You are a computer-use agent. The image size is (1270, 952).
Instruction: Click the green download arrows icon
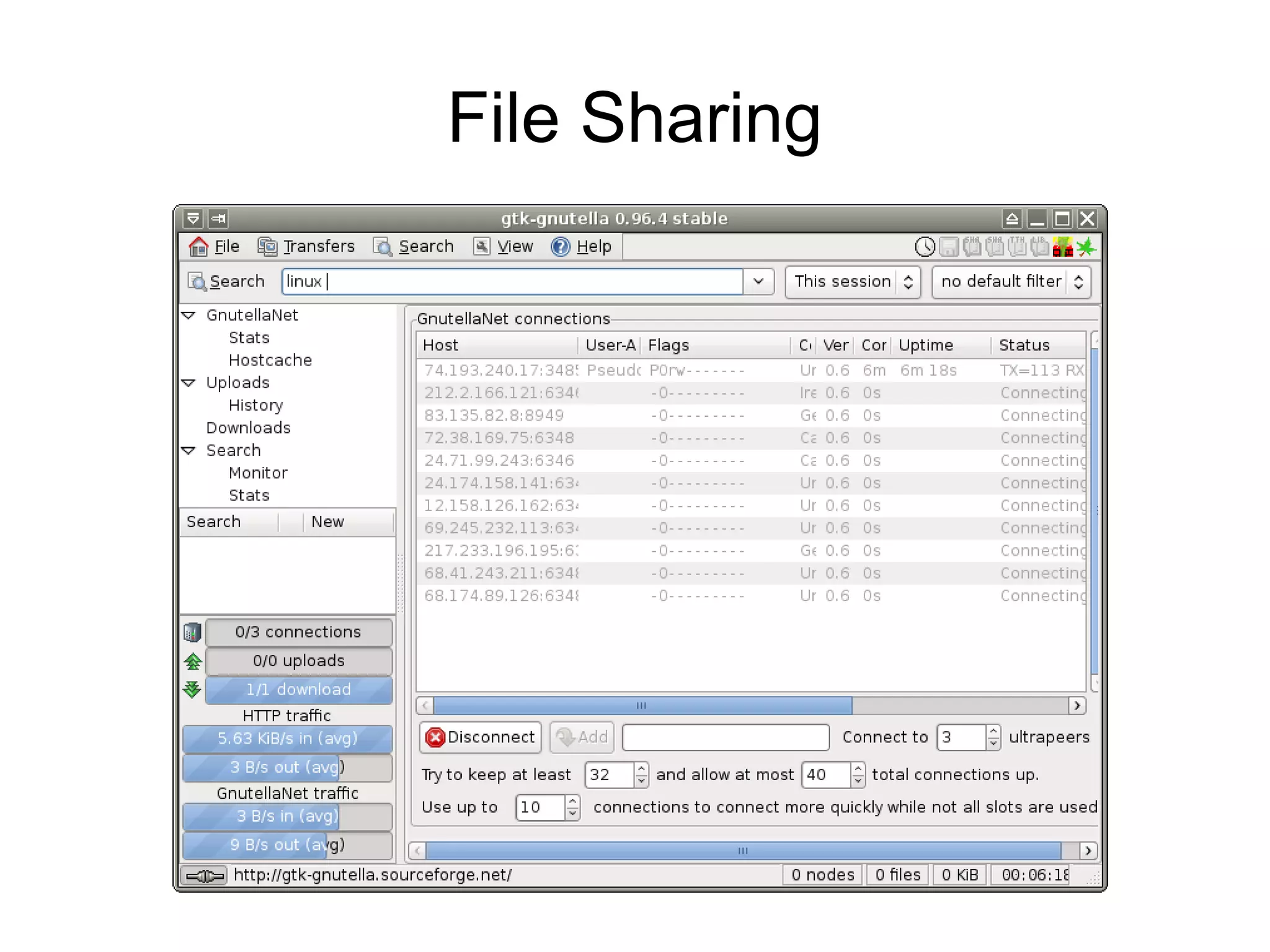coord(192,689)
